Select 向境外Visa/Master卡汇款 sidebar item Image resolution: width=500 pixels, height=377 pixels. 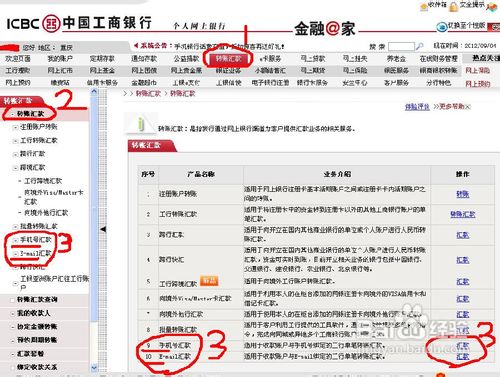[x=53, y=197]
